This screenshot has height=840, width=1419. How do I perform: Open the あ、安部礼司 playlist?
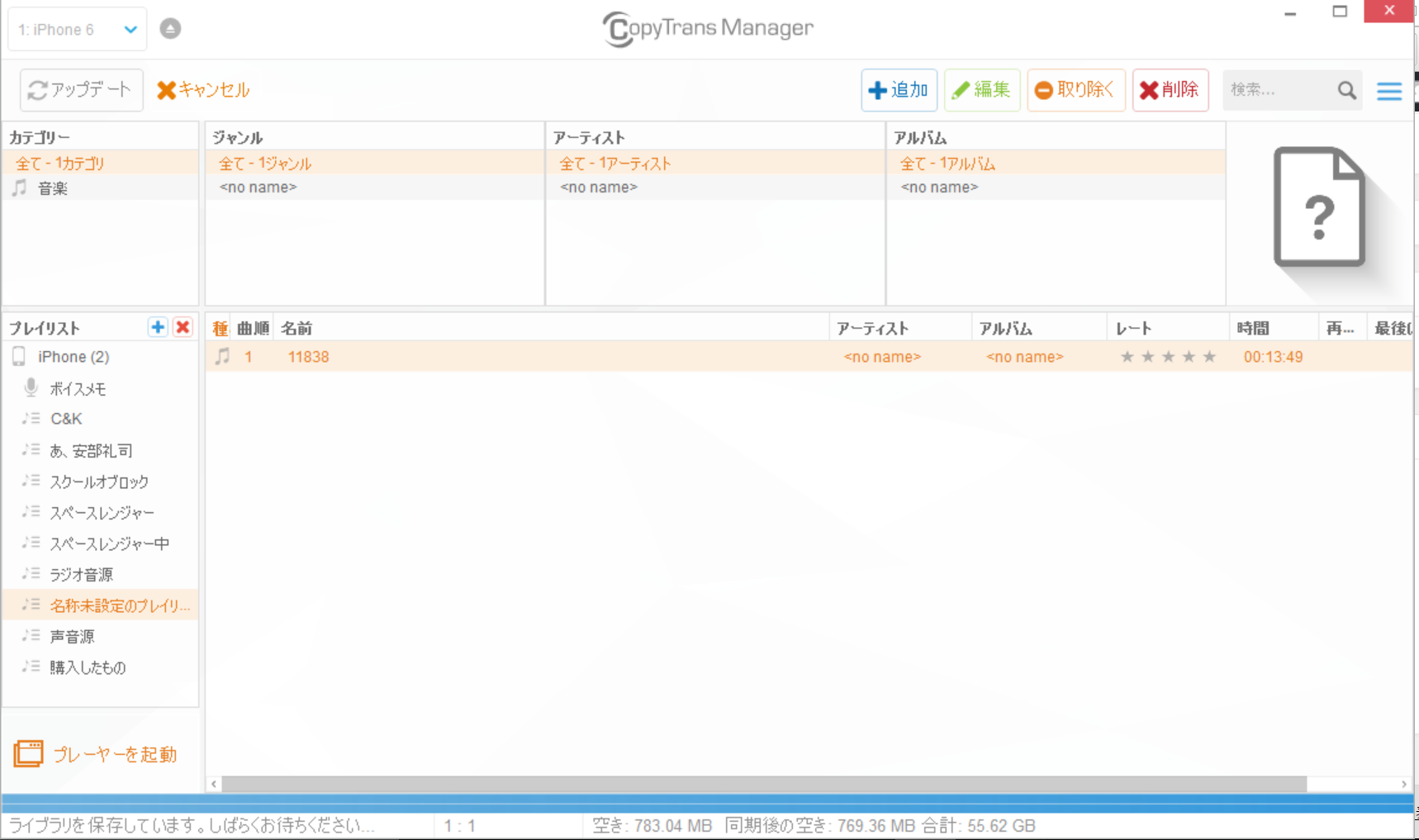(100, 450)
